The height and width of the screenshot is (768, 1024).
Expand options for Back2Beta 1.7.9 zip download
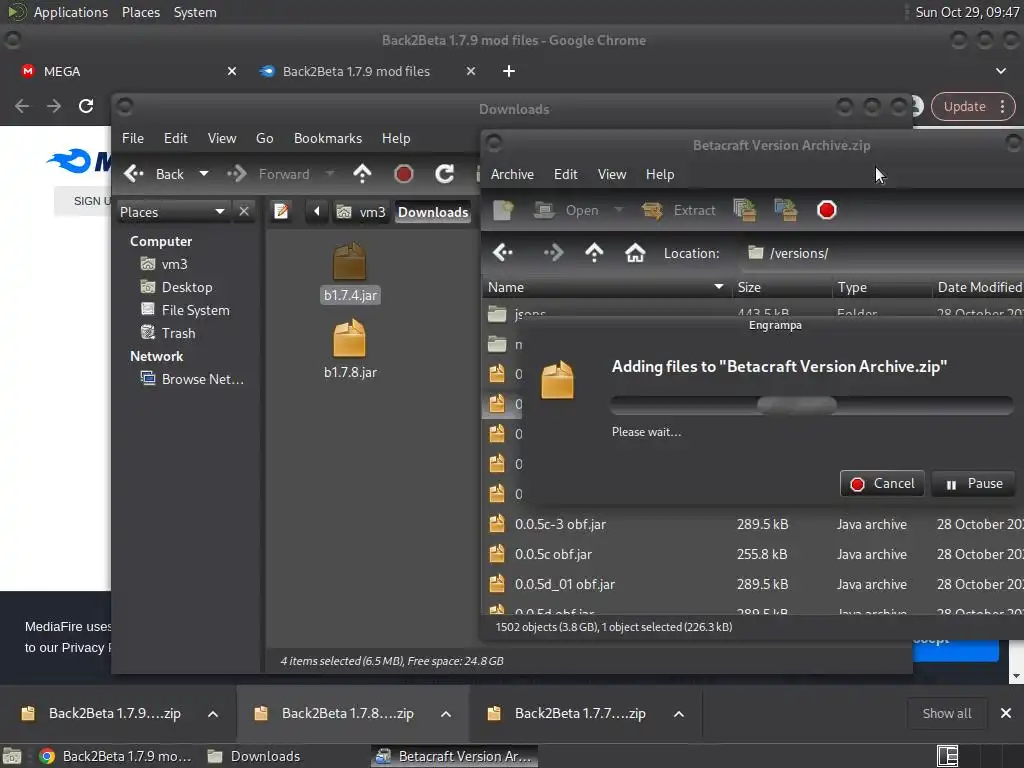click(213, 714)
